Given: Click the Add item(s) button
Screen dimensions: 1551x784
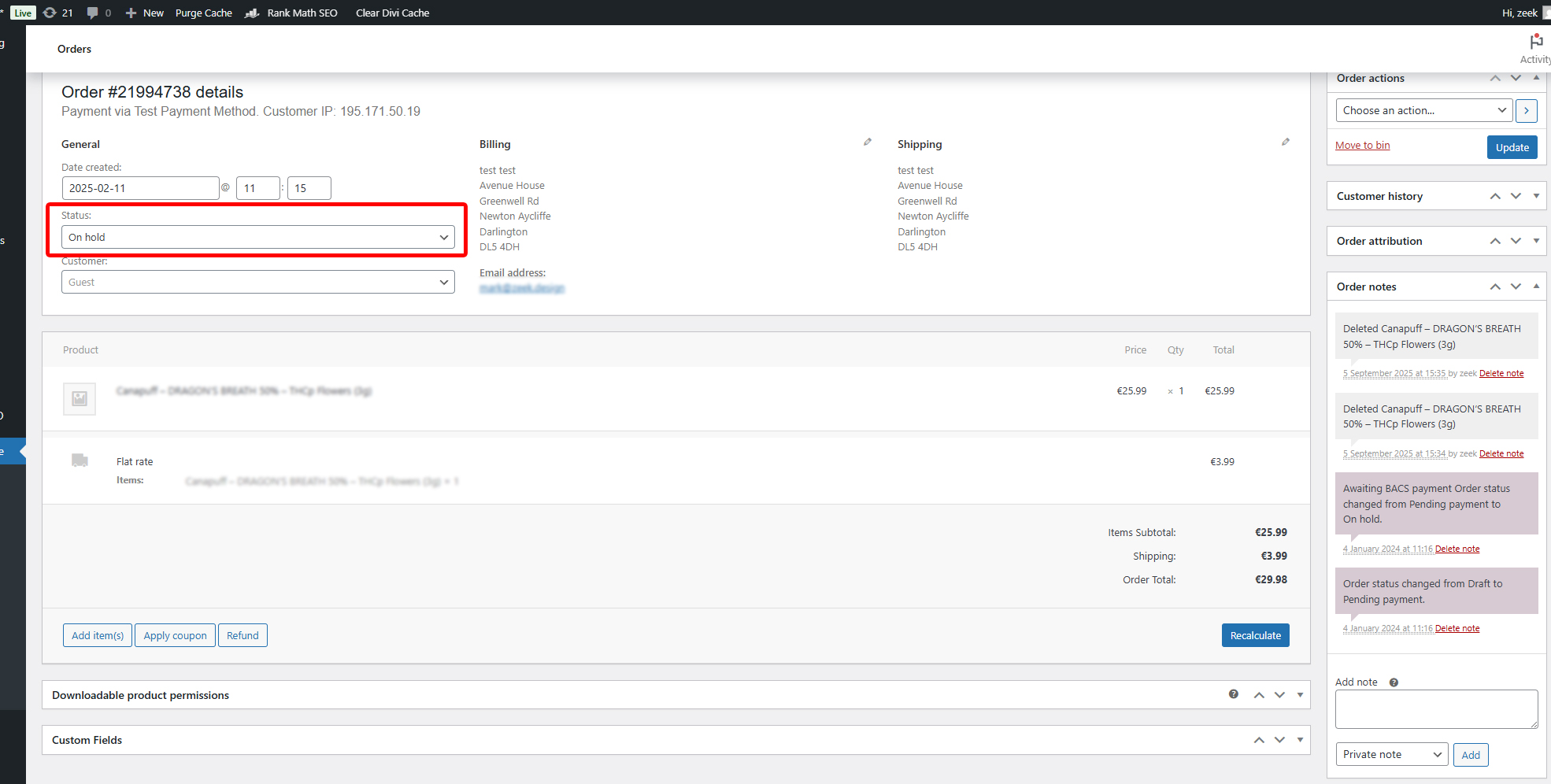Looking at the screenshot, I should (x=98, y=635).
